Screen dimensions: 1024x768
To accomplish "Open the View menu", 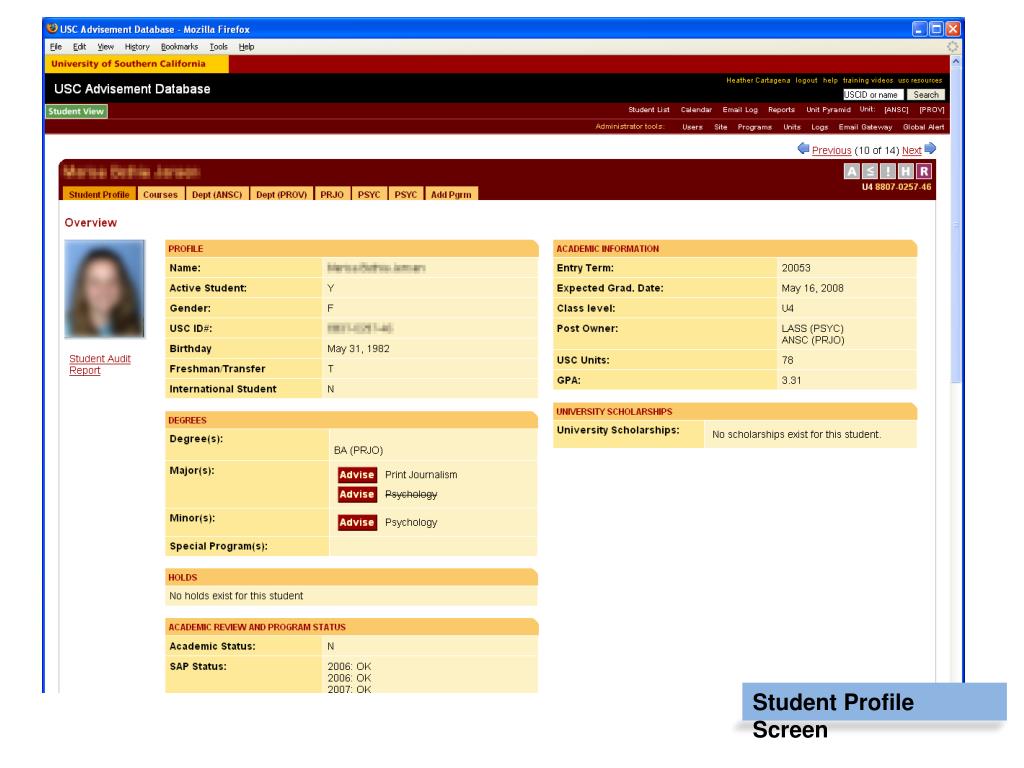I will (106, 47).
